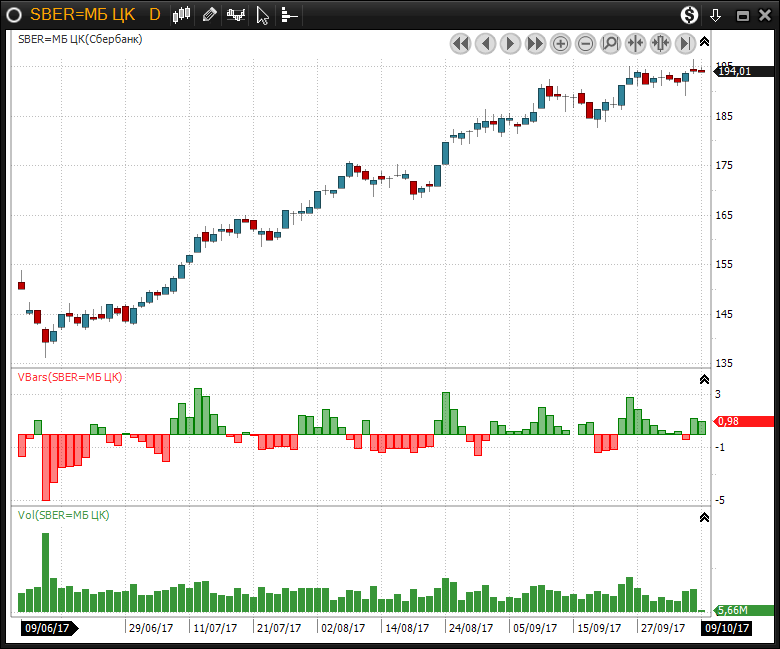780x649 pixels.
Task: Click the horizontal volume profile icon
Action: pyautogui.click(x=288, y=15)
